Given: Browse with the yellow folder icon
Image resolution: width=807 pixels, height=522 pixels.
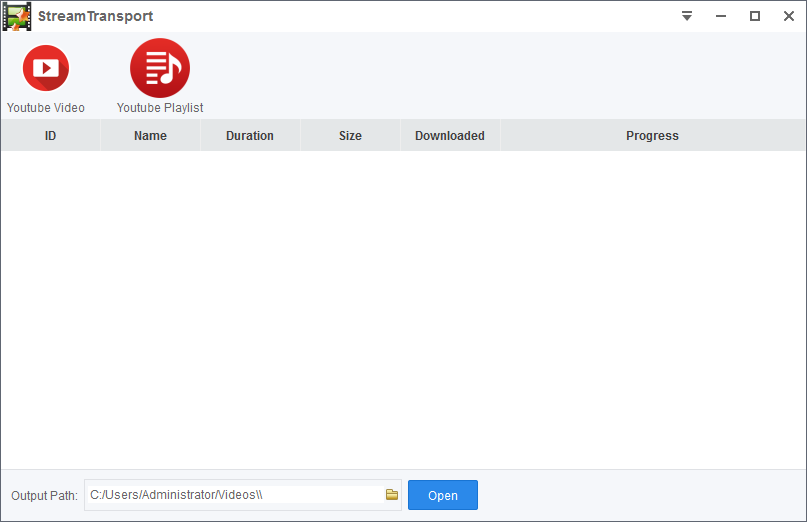Looking at the screenshot, I should 392,495.
